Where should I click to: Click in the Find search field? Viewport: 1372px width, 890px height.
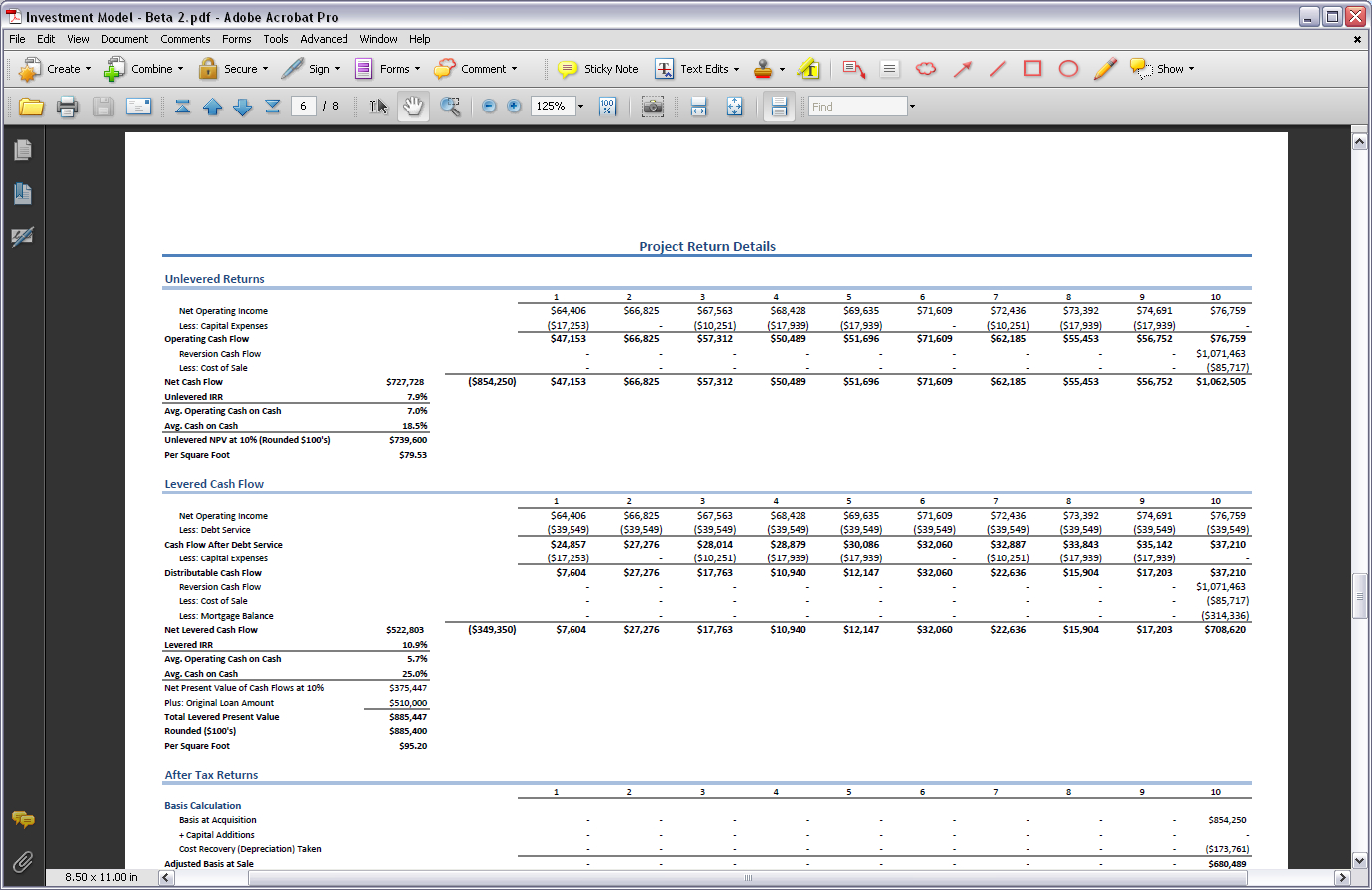pyautogui.click(x=856, y=107)
